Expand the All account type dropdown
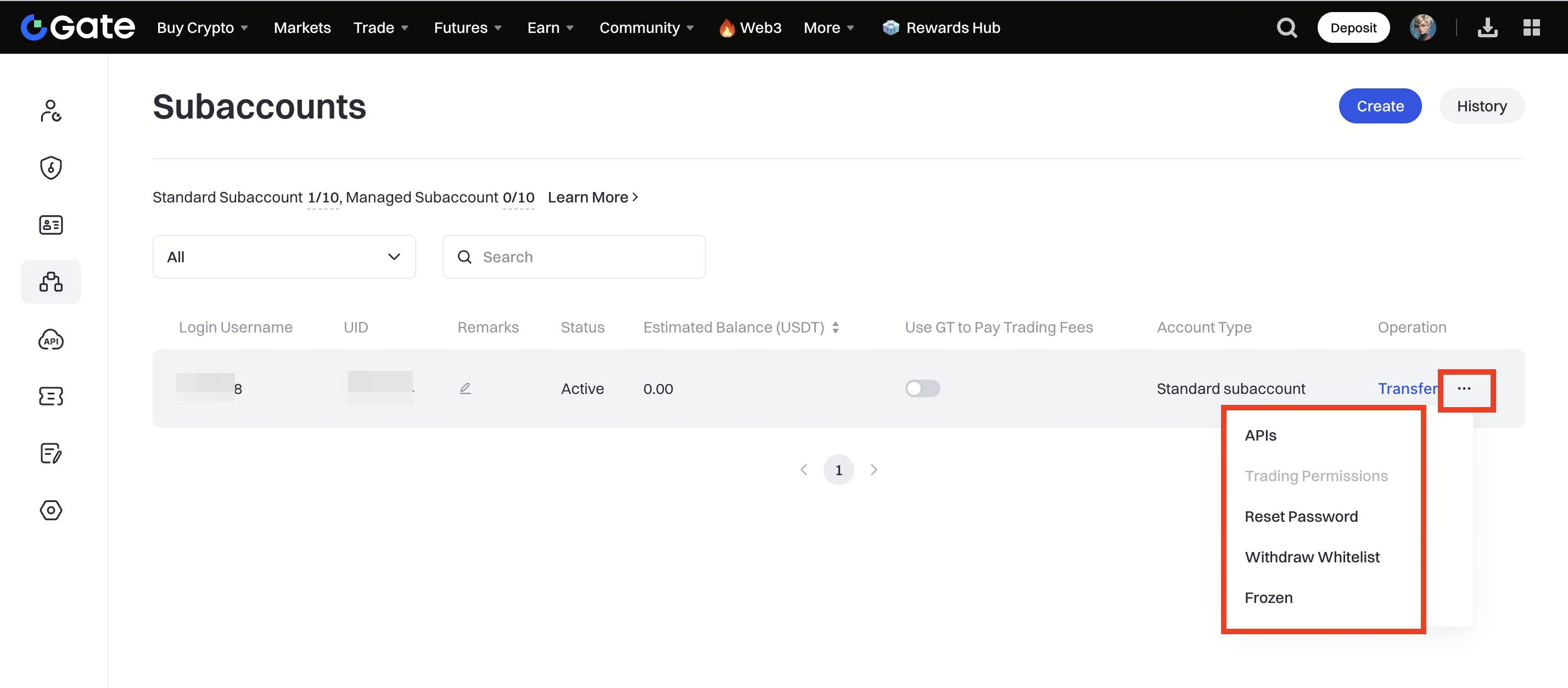This screenshot has height=688, width=1568. point(284,257)
